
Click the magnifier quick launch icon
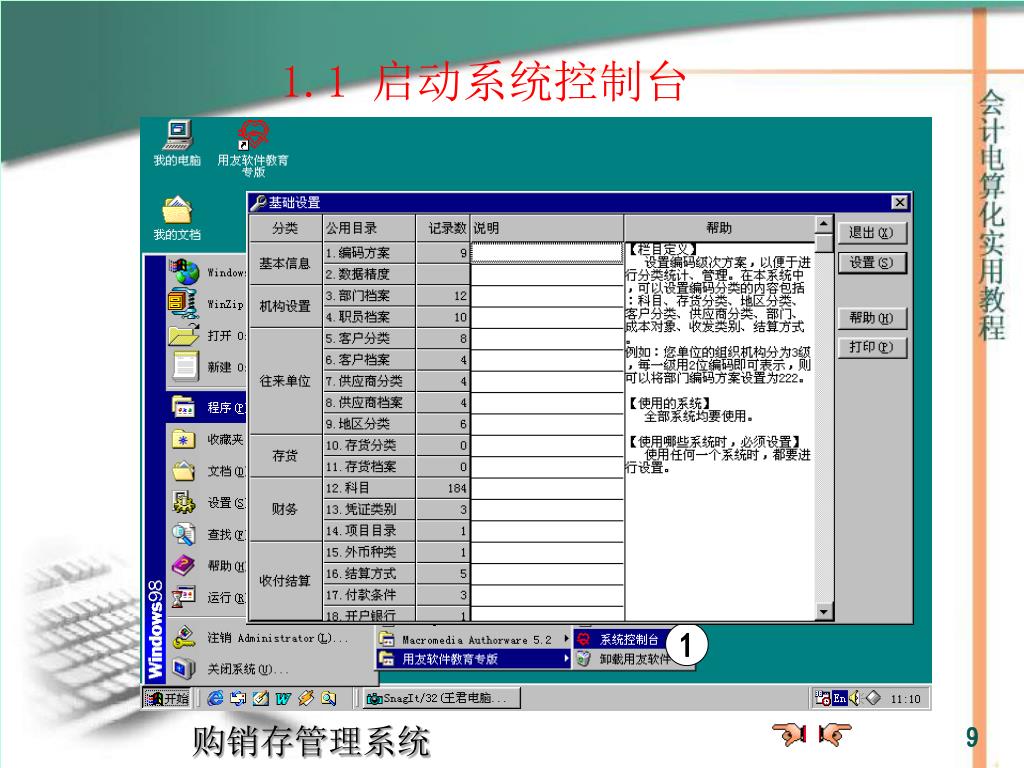click(328, 698)
